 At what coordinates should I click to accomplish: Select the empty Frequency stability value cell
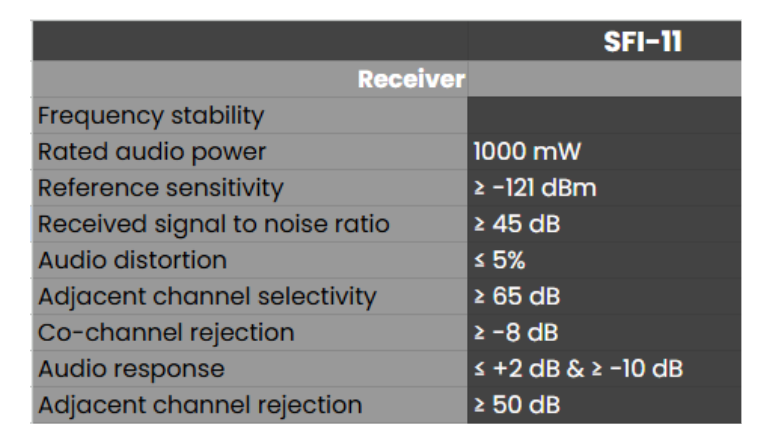click(604, 115)
